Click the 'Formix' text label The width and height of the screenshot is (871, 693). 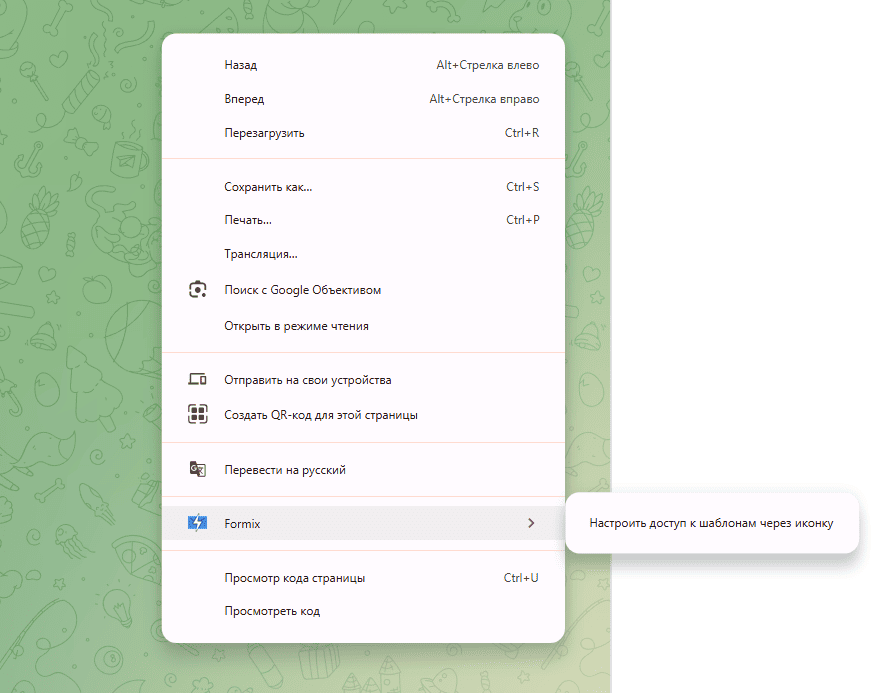point(243,524)
